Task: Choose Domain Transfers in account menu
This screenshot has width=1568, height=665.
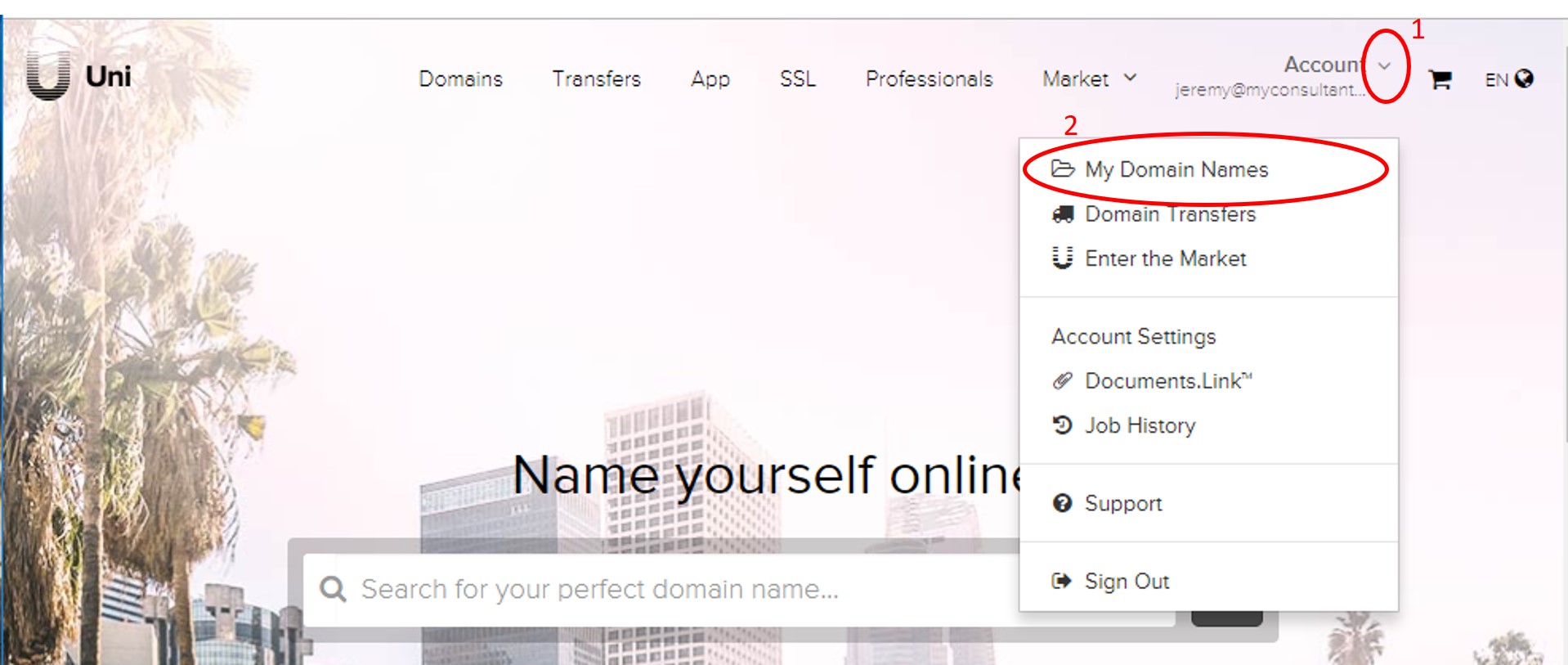Action: 1170,214
